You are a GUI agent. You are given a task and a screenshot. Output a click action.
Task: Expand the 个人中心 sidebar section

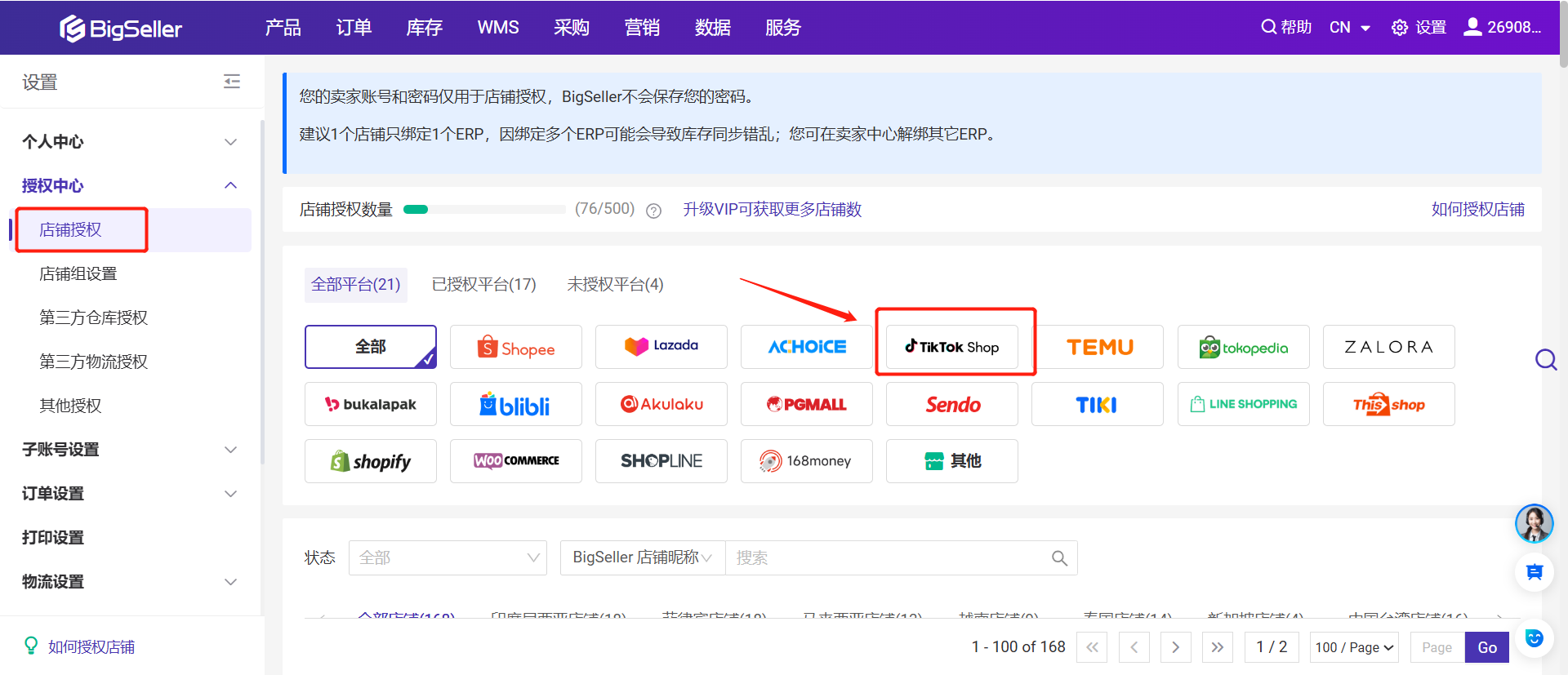point(231,142)
